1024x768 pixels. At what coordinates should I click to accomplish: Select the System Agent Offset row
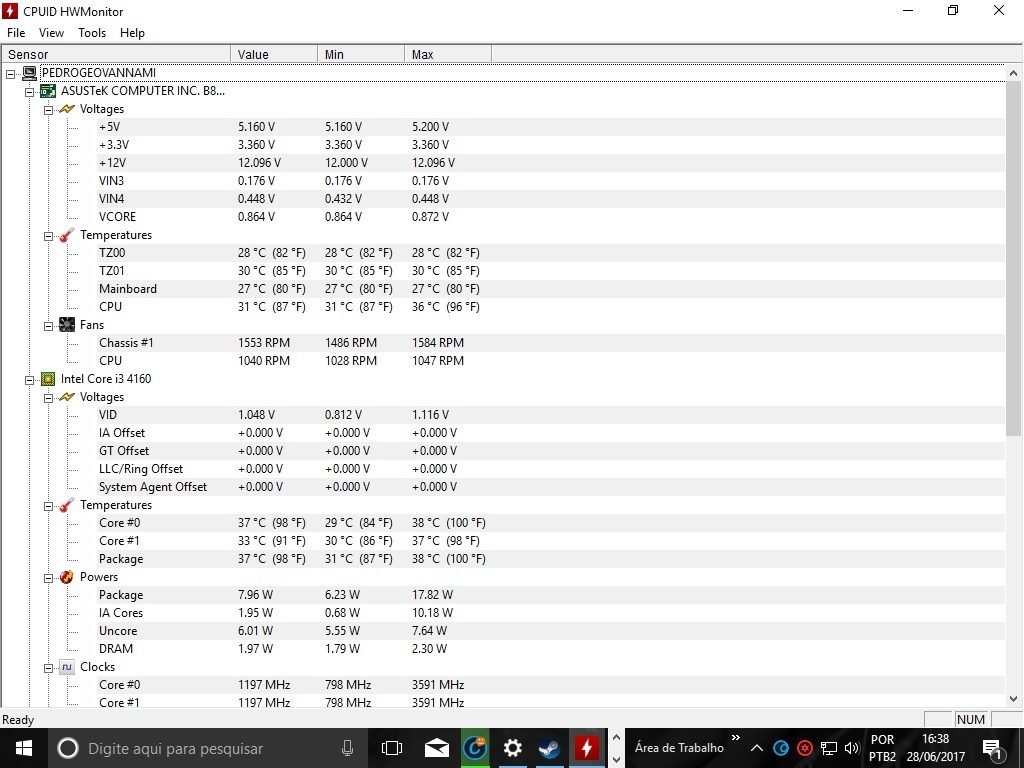(551, 487)
